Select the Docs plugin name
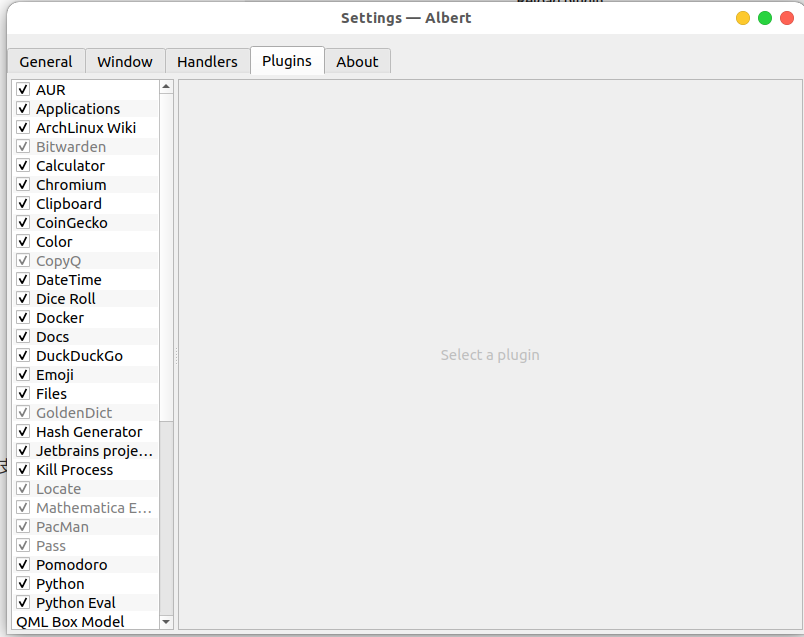Viewport: 804px width, 637px height. point(52,336)
